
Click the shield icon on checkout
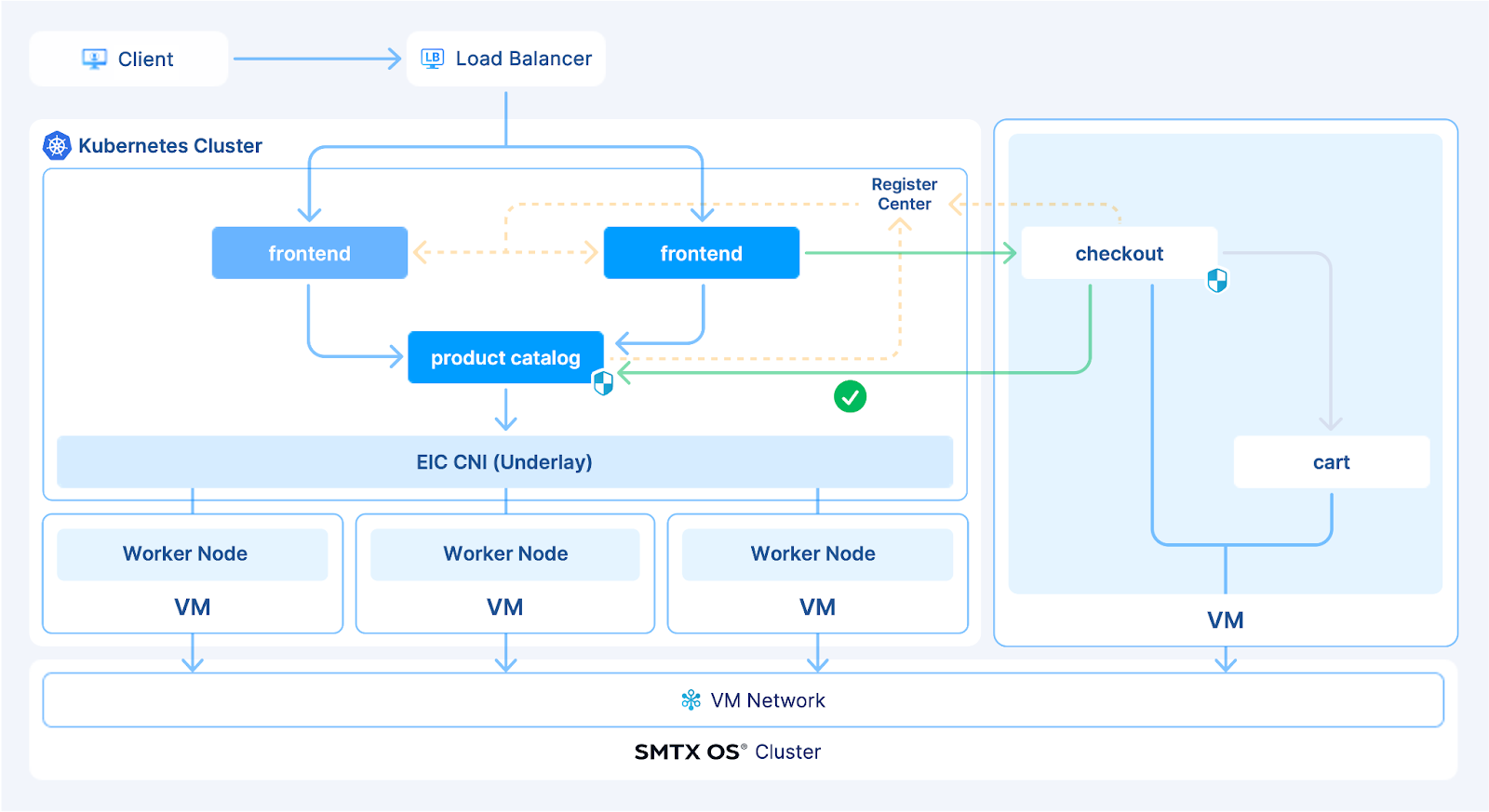click(x=1217, y=280)
